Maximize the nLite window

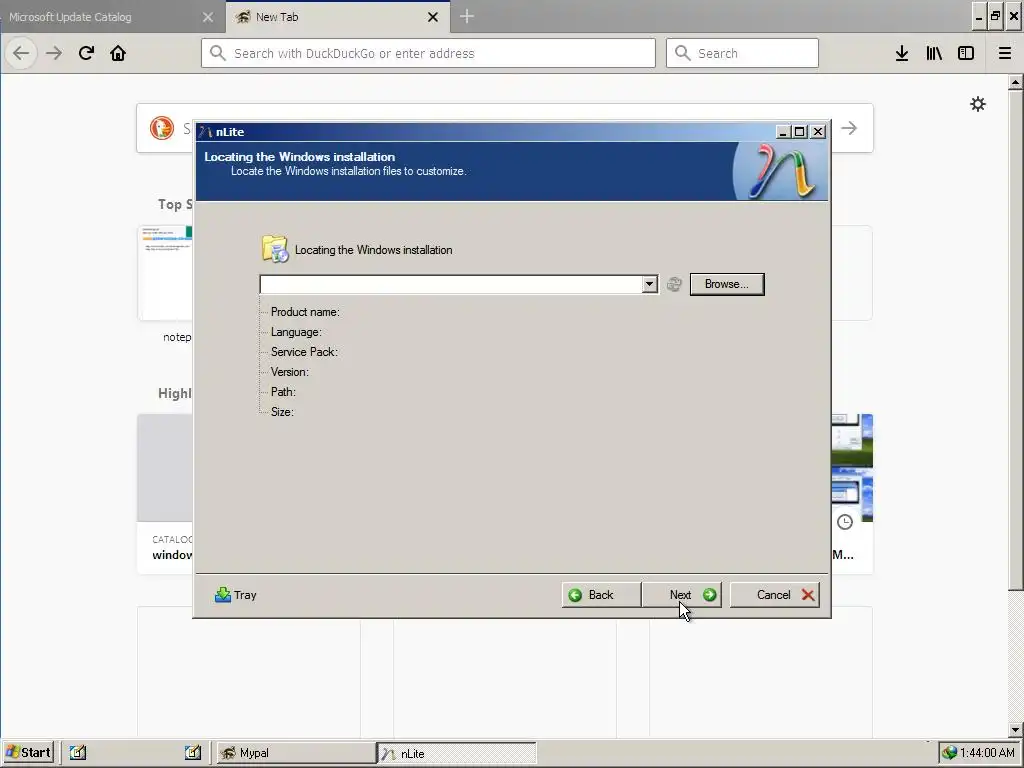(800, 132)
